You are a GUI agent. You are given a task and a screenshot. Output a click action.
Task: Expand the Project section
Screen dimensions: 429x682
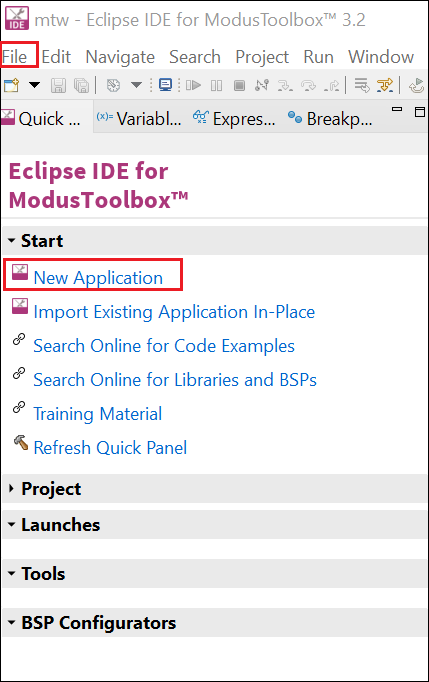pyautogui.click(x=12, y=488)
